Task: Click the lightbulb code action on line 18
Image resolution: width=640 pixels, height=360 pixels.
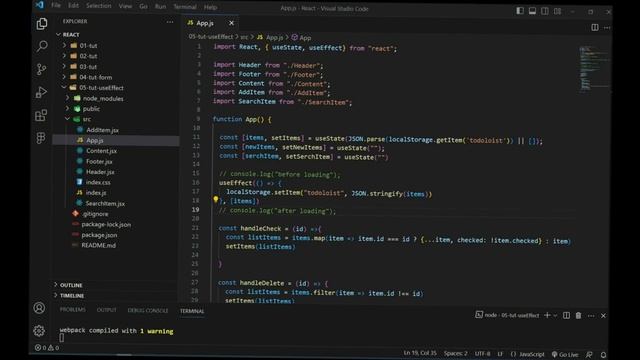Action: pyautogui.click(x=216, y=200)
